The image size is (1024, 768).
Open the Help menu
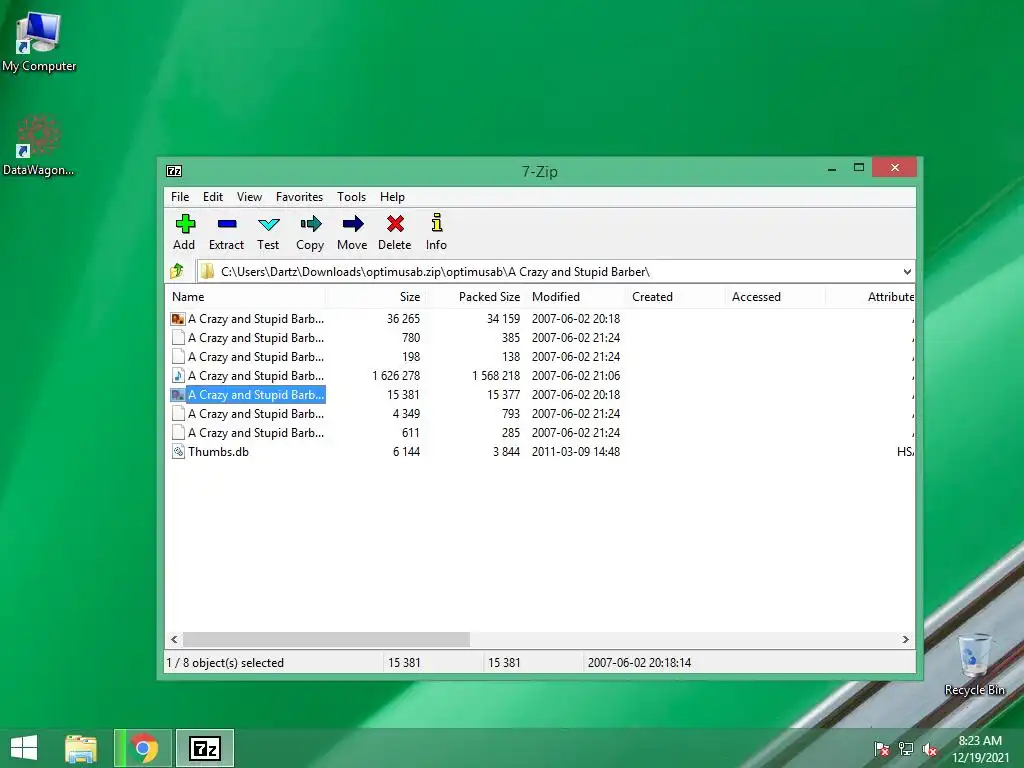point(392,197)
